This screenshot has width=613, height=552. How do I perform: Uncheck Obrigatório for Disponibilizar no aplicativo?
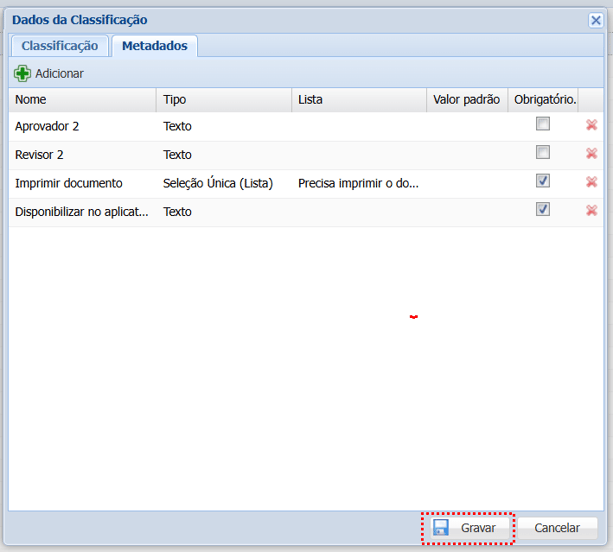[x=542, y=209]
